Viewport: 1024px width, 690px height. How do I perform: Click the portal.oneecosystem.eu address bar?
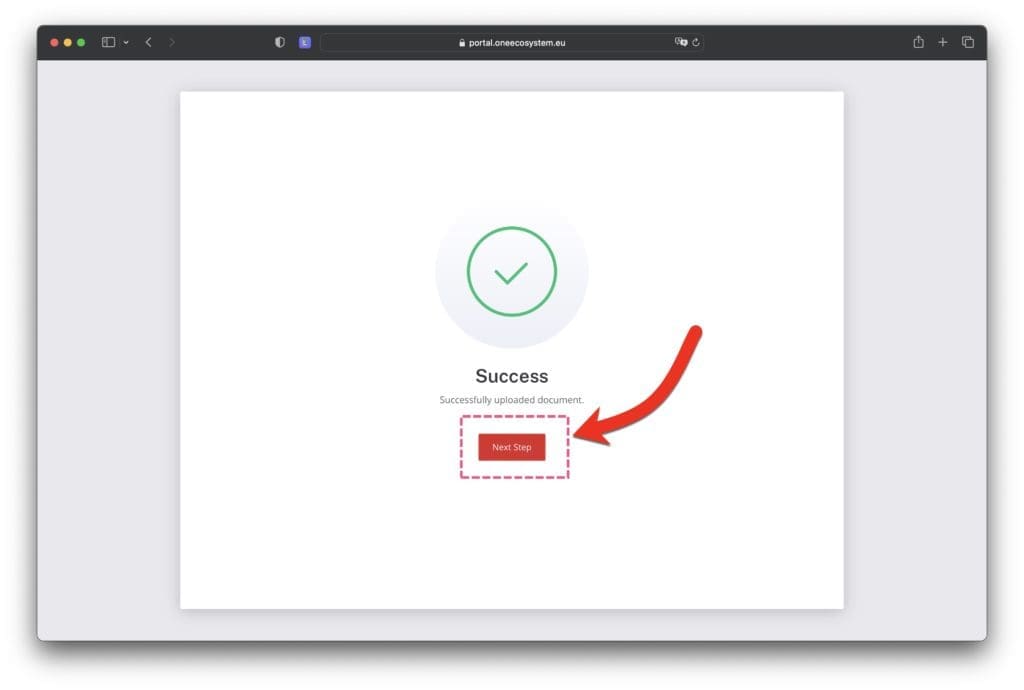point(512,42)
